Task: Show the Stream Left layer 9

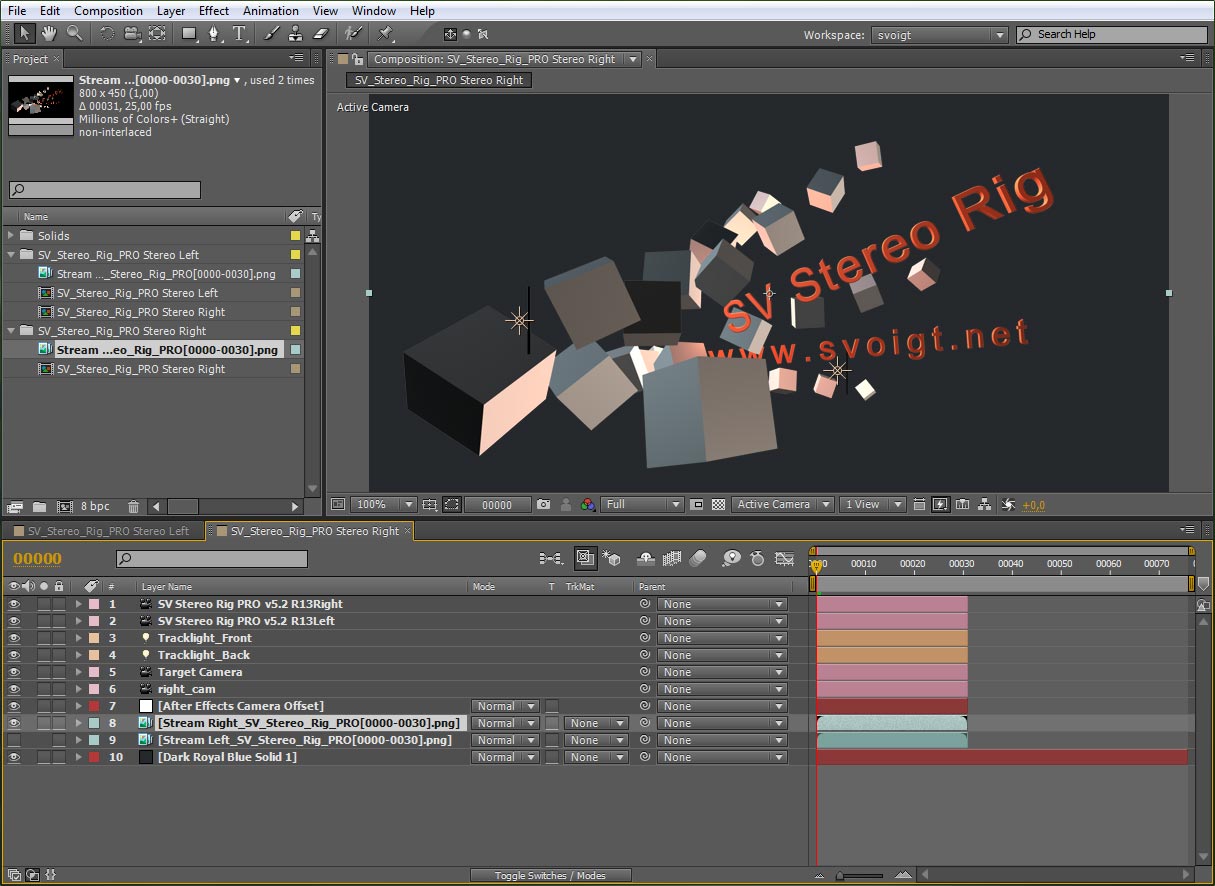Action: click(14, 740)
